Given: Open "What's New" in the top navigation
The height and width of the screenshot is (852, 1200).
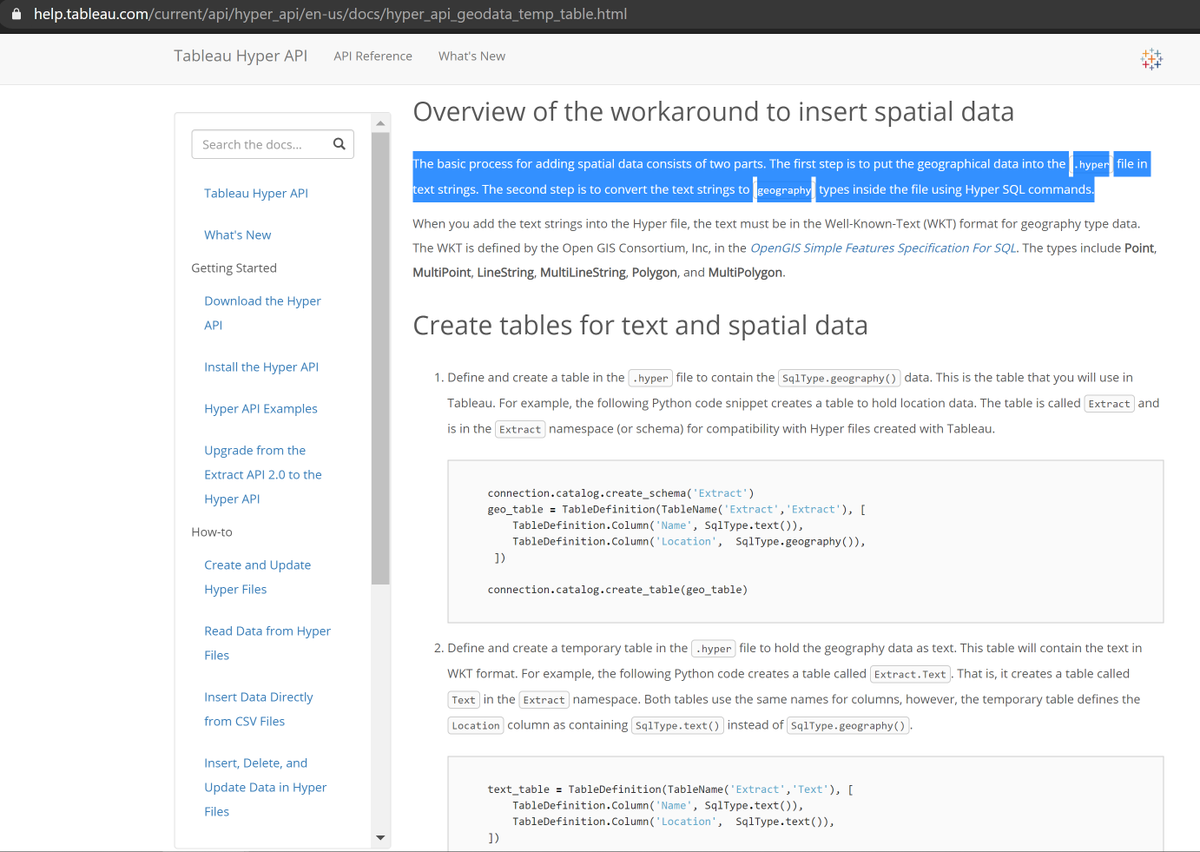Looking at the screenshot, I should click(472, 56).
